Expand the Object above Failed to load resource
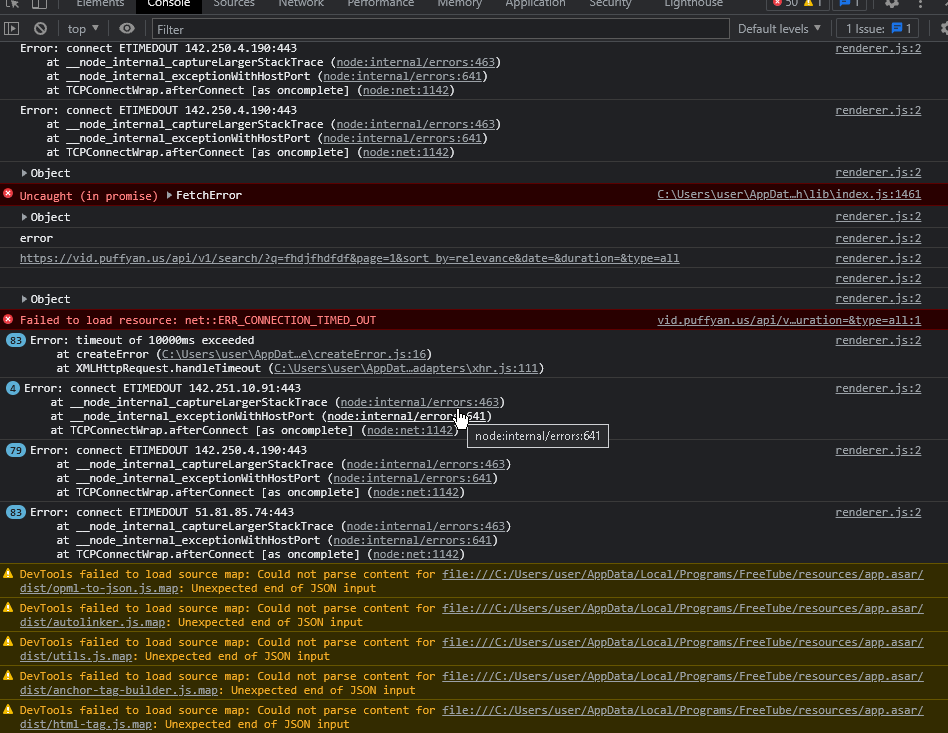The width and height of the screenshot is (948, 733). pyautogui.click(x=24, y=299)
